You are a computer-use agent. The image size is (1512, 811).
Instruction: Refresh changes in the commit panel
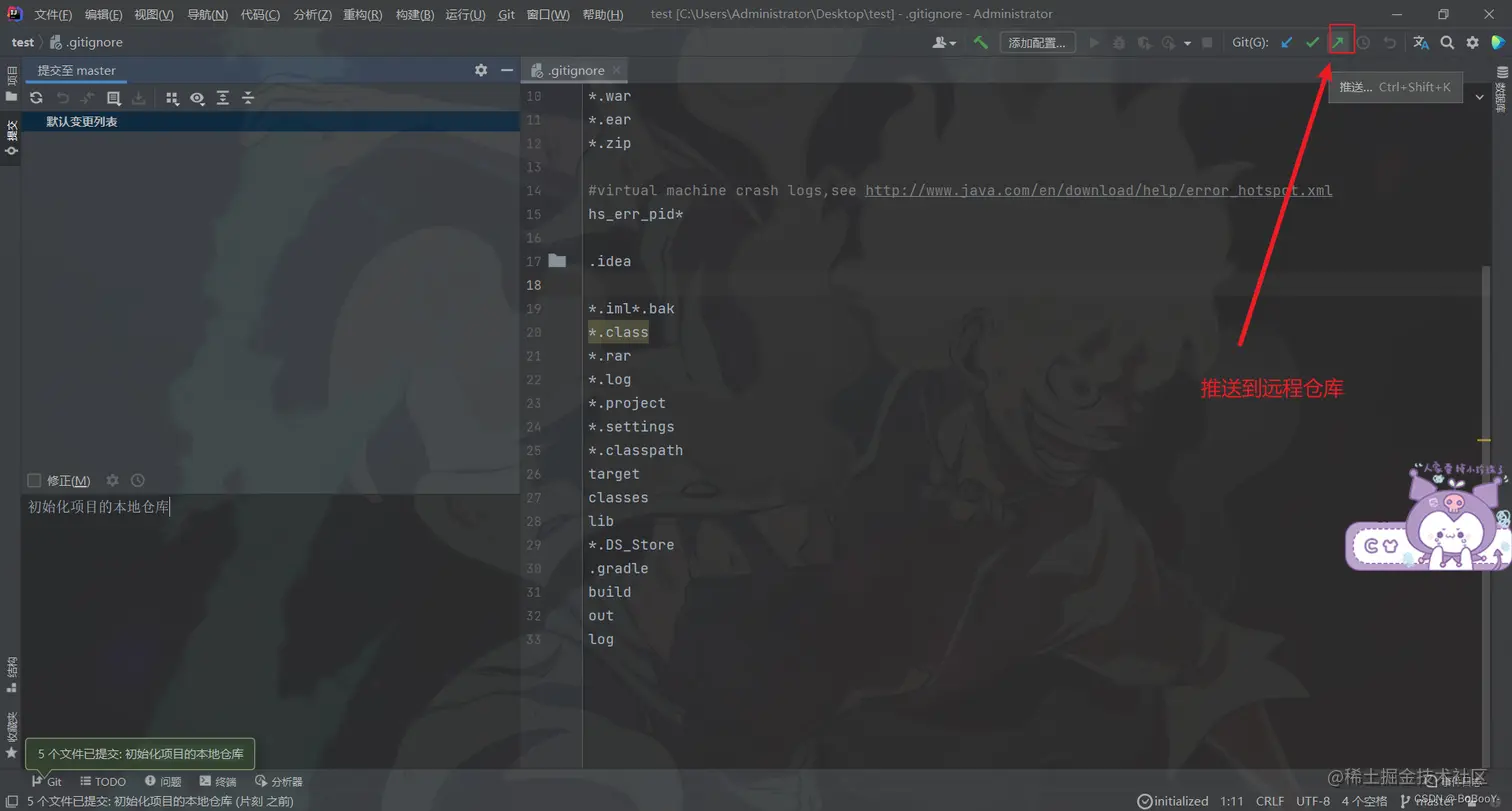click(36, 98)
